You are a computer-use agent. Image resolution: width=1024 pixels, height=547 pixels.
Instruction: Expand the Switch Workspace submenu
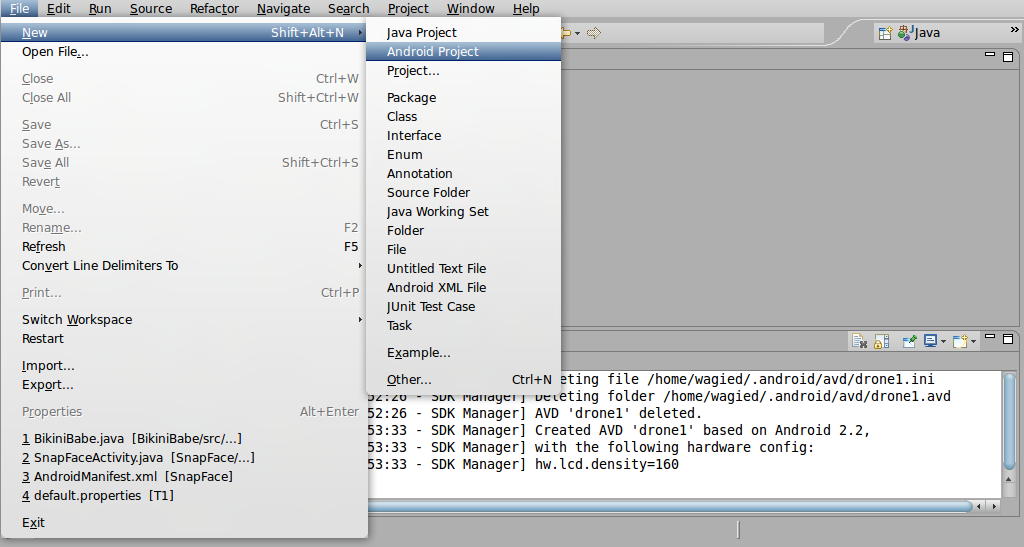(184, 320)
